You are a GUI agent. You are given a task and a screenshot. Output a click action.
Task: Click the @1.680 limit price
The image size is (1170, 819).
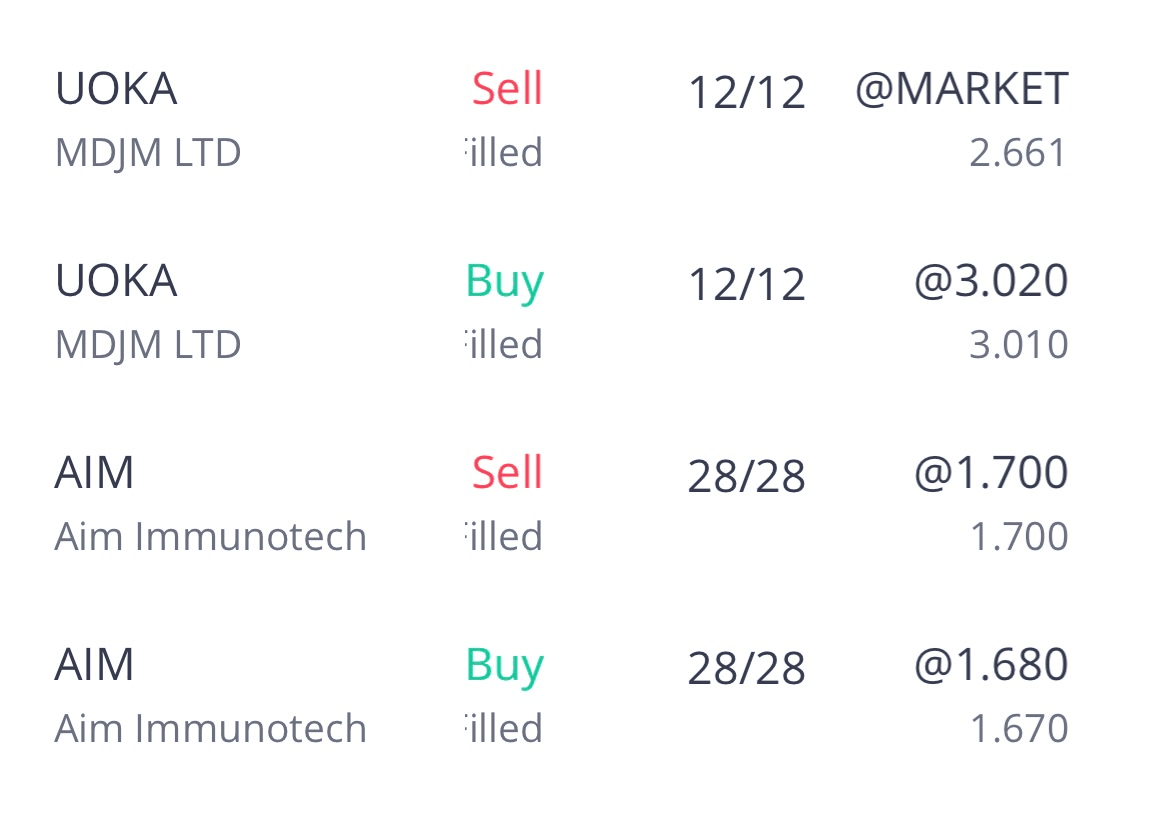click(990, 665)
